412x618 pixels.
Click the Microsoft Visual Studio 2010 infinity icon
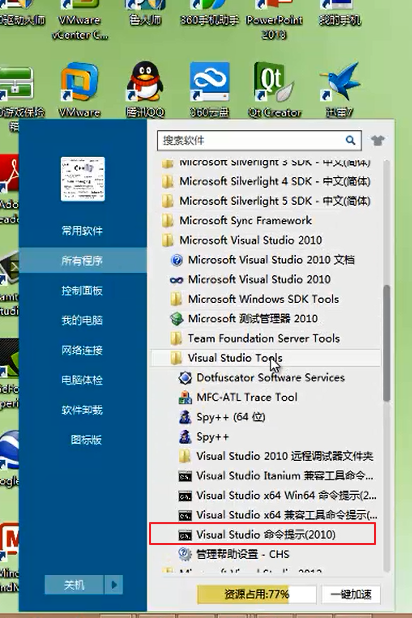[x=177, y=280]
